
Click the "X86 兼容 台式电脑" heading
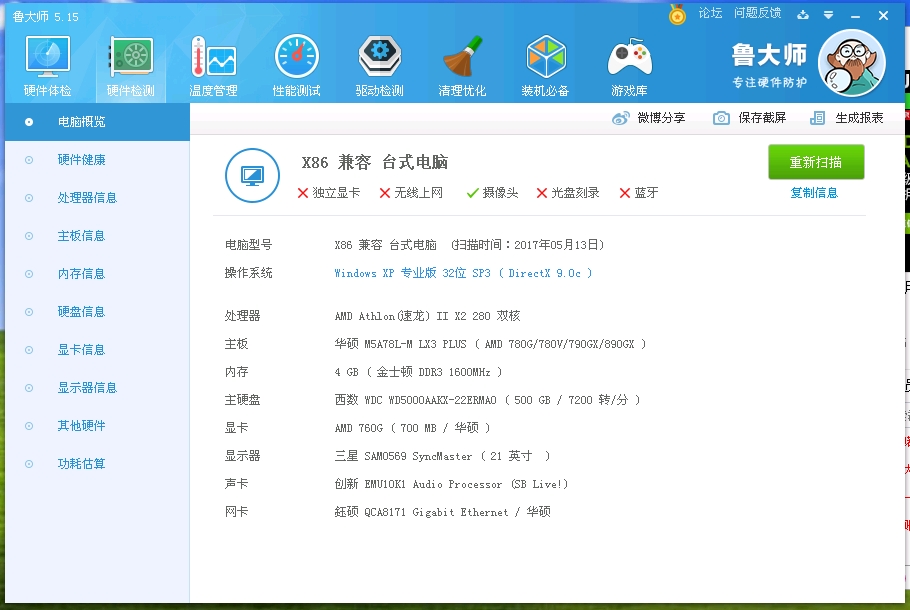375,163
